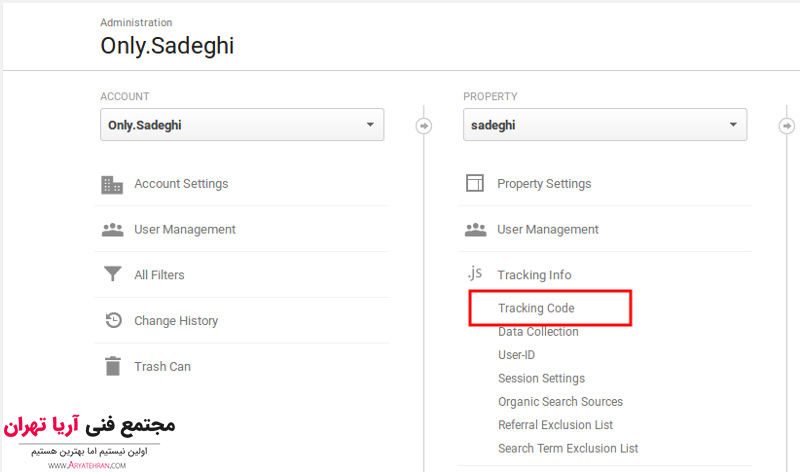Click the account User Management people icon
The height and width of the screenshot is (472, 800).
112,229
